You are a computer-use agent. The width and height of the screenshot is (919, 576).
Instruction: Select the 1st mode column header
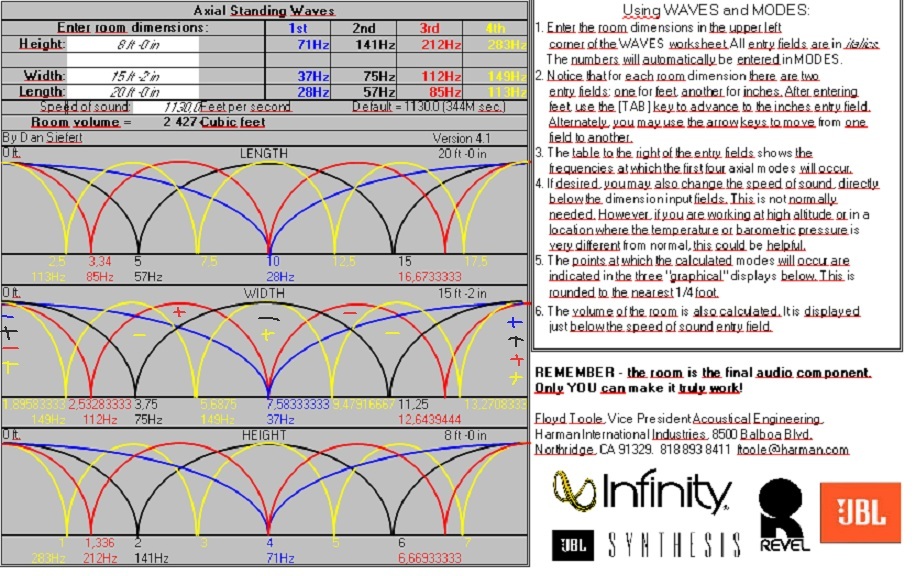point(298,28)
